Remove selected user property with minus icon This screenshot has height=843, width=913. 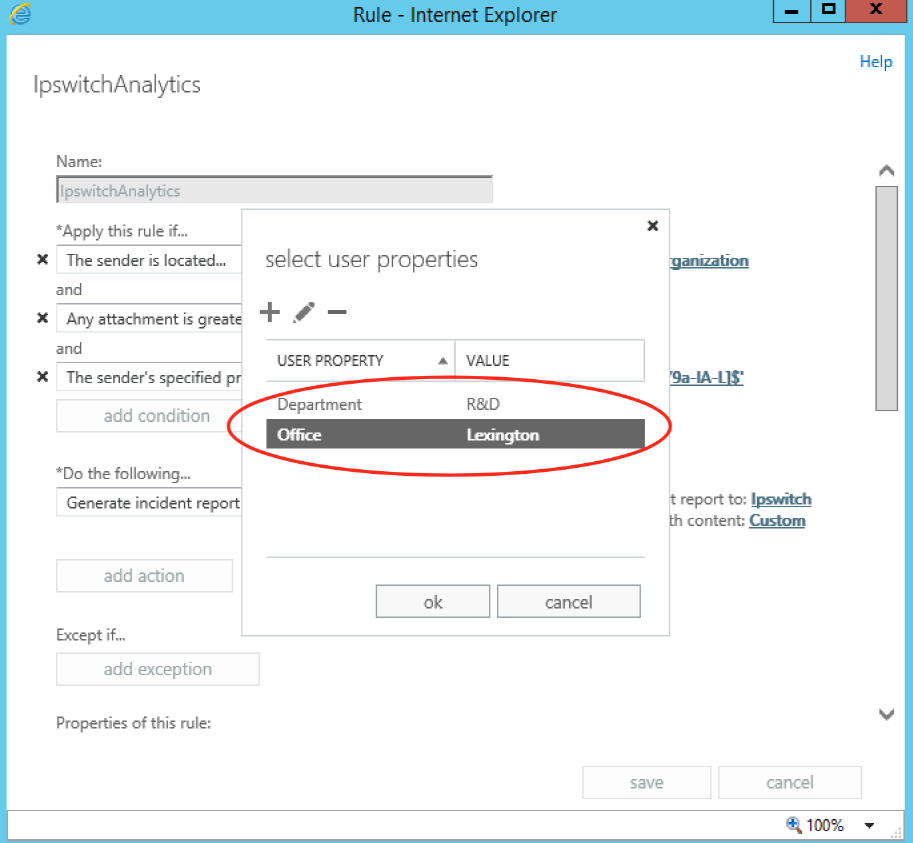(x=337, y=312)
